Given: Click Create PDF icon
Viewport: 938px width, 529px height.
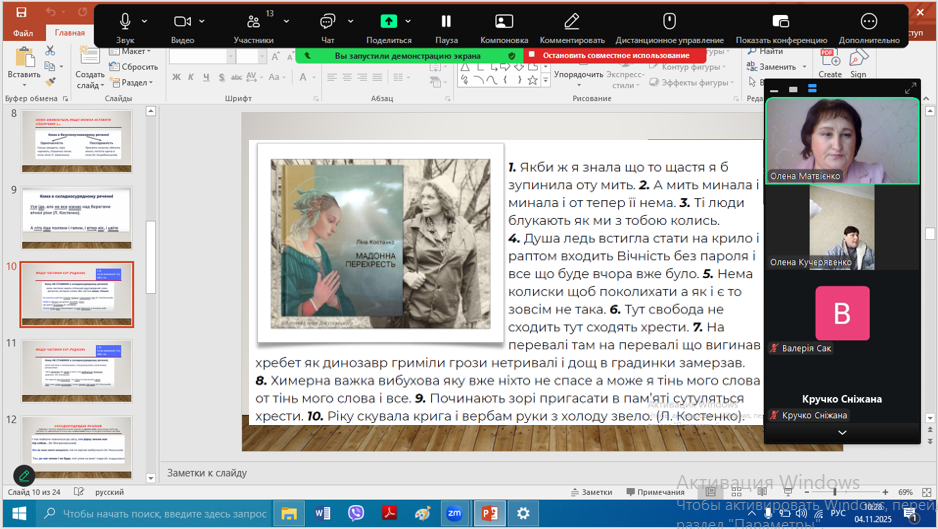Looking at the screenshot, I should click(830, 63).
